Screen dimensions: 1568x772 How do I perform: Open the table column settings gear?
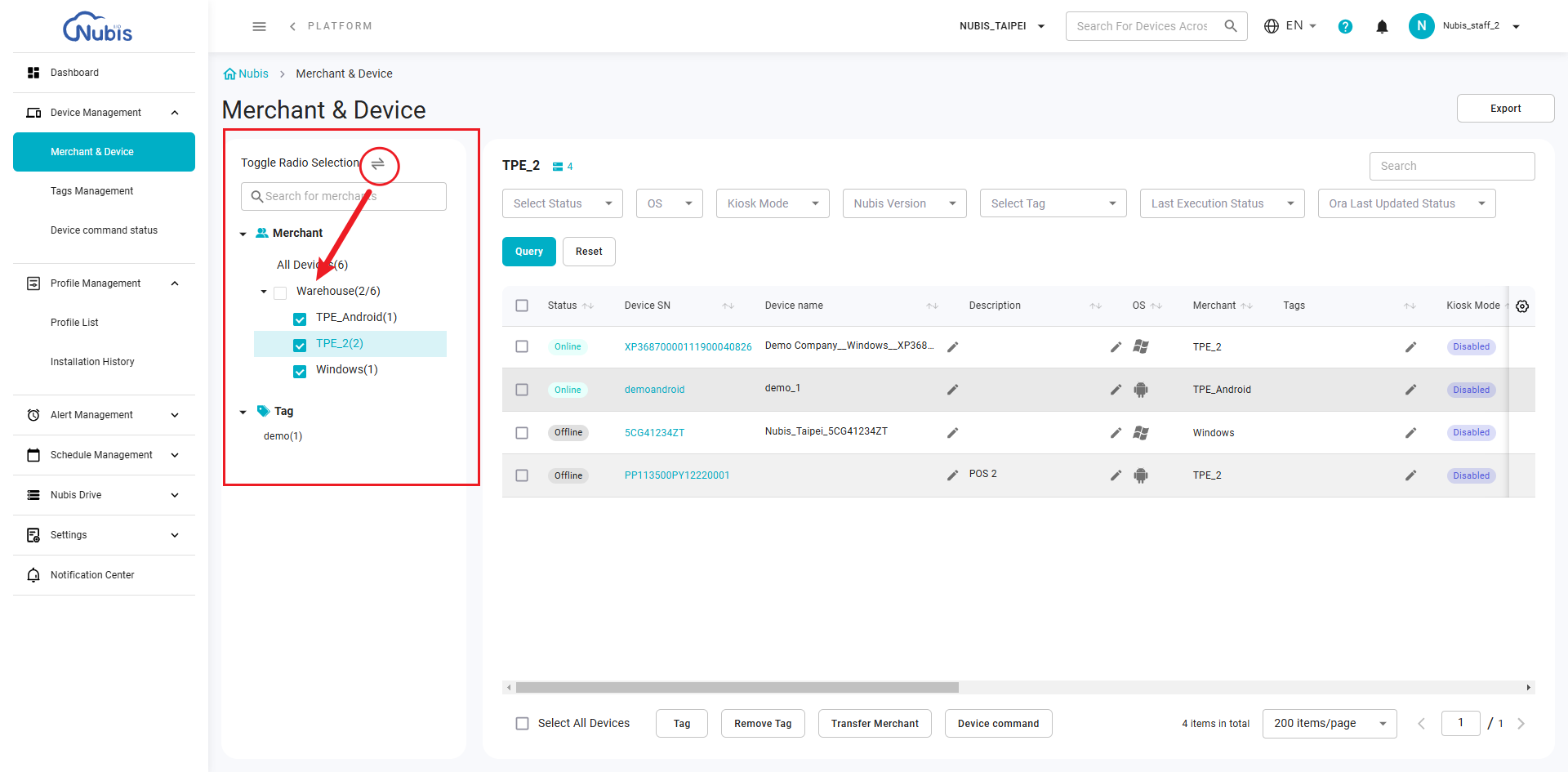pyautogui.click(x=1522, y=306)
